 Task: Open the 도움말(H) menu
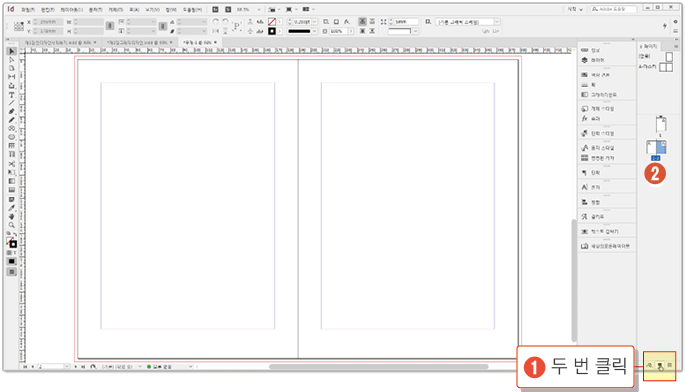tap(192, 9)
